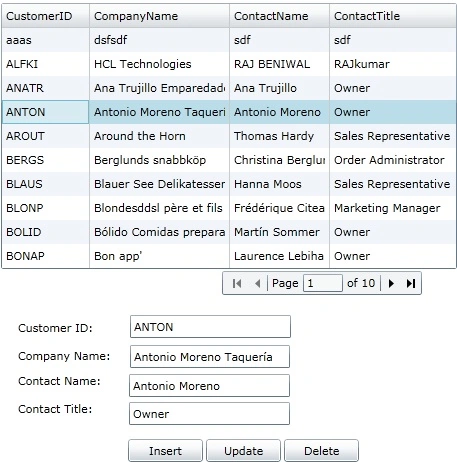Edit the Contact Title text field

pyautogui.click(x=209, y=414)
